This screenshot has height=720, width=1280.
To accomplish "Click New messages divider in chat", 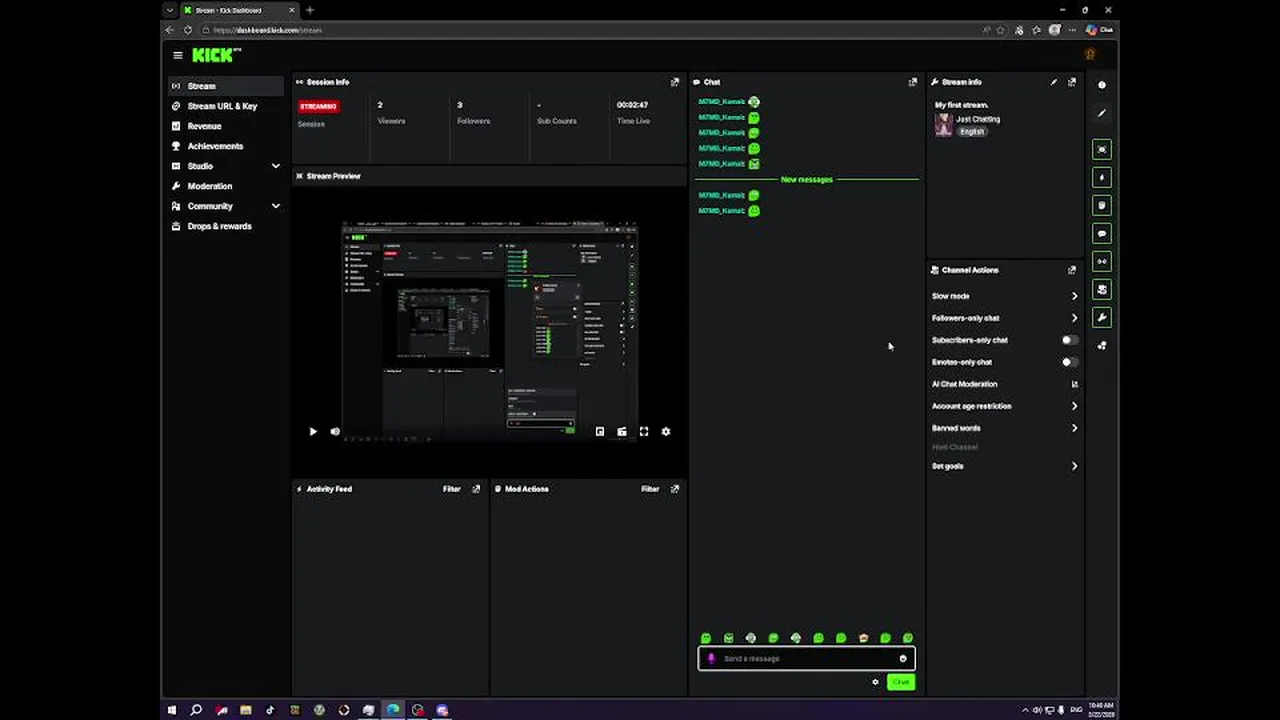I will 807,179.
